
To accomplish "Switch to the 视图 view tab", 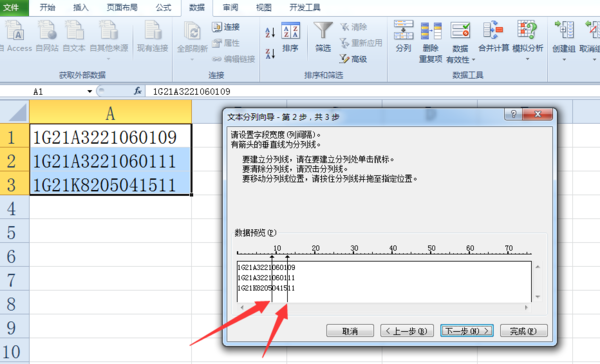I will pyautogui.click(x=264, y=7).
